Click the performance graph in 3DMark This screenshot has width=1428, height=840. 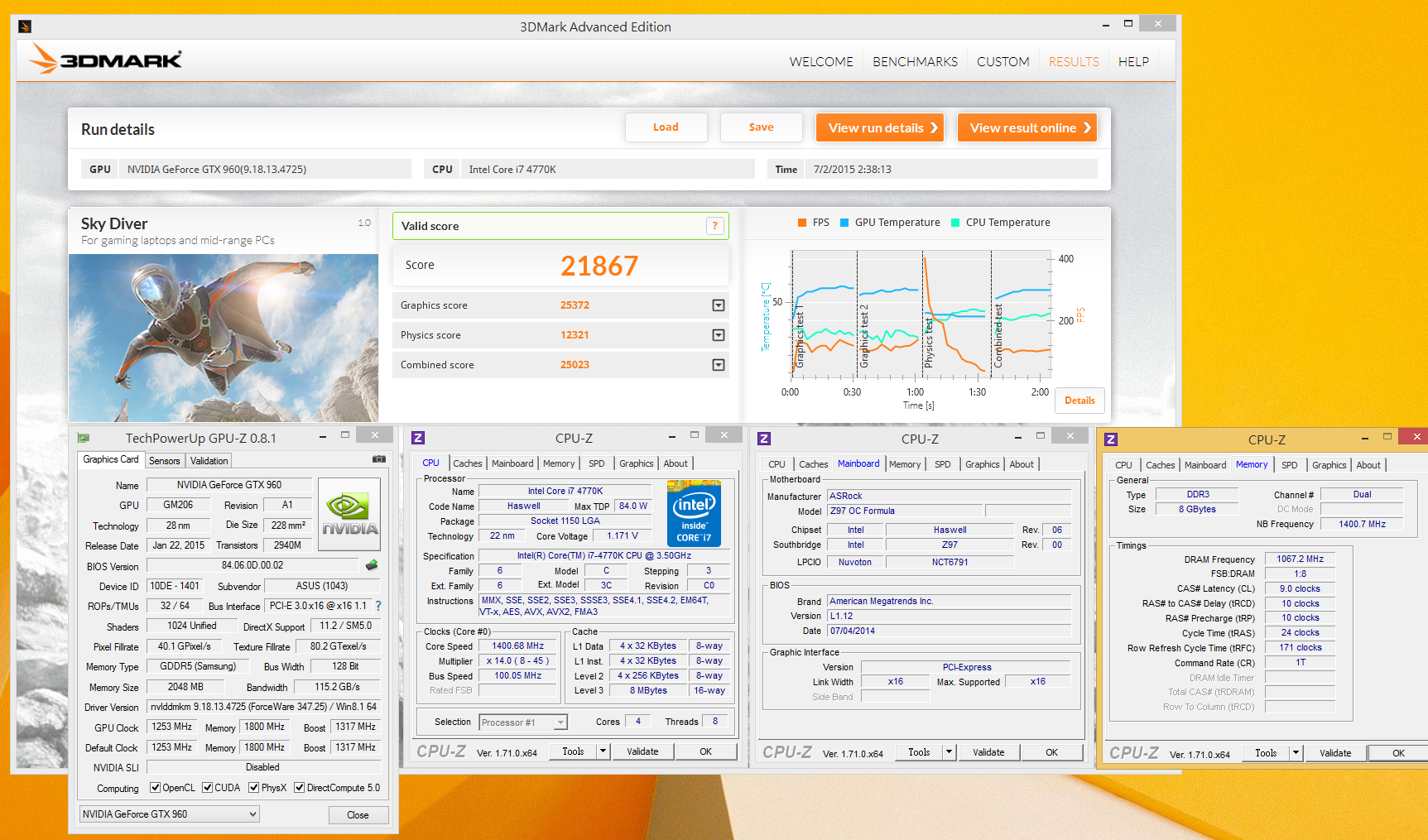coord(921,314)
